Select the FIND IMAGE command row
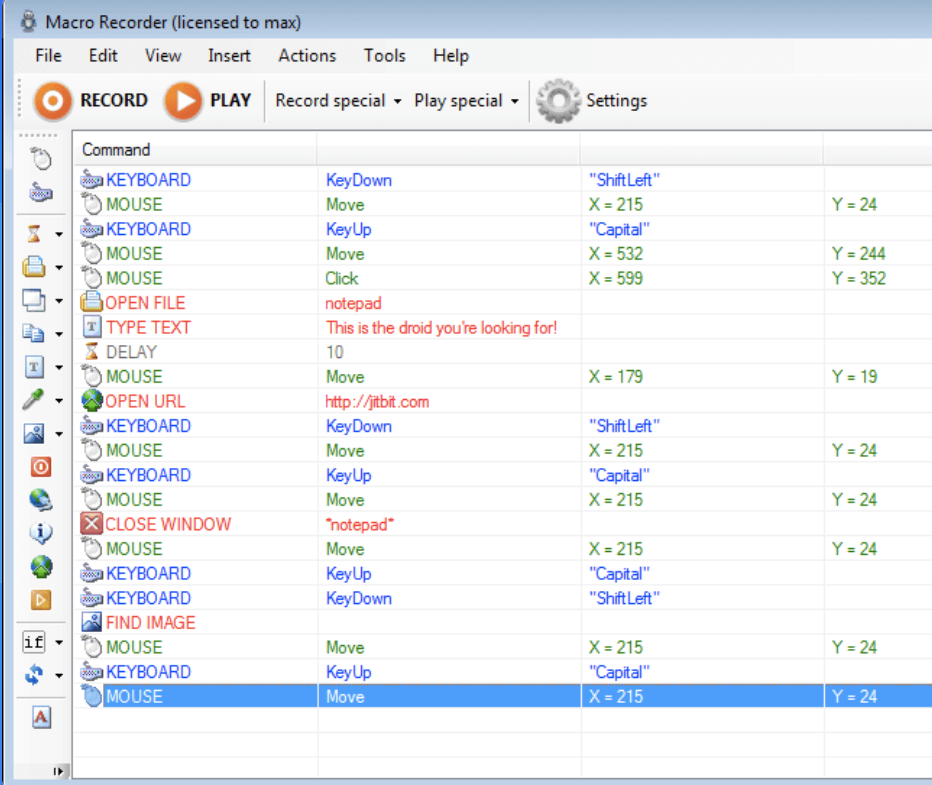The image size is (932, 785). coord(502,622)
